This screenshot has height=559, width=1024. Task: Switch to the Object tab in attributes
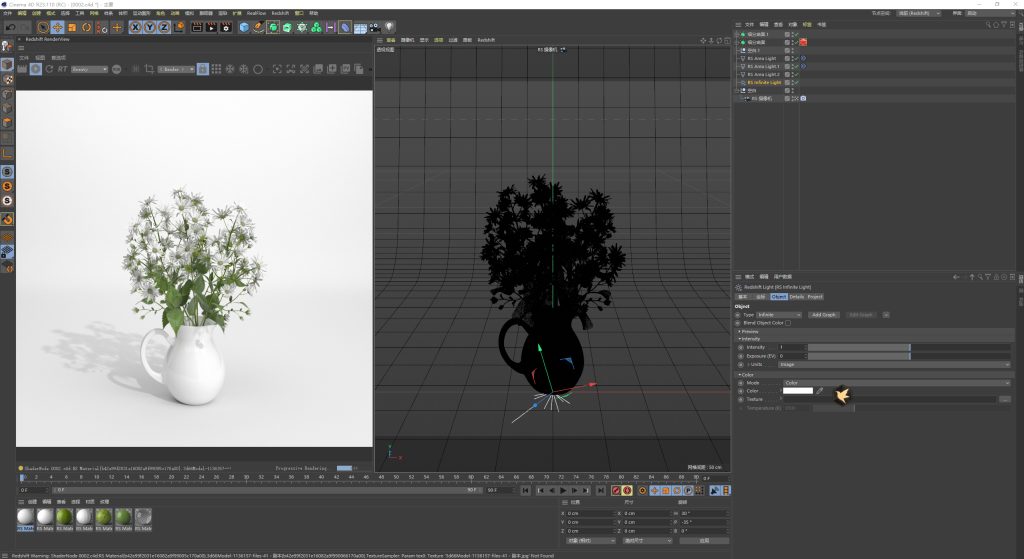(x=778, y=296)
